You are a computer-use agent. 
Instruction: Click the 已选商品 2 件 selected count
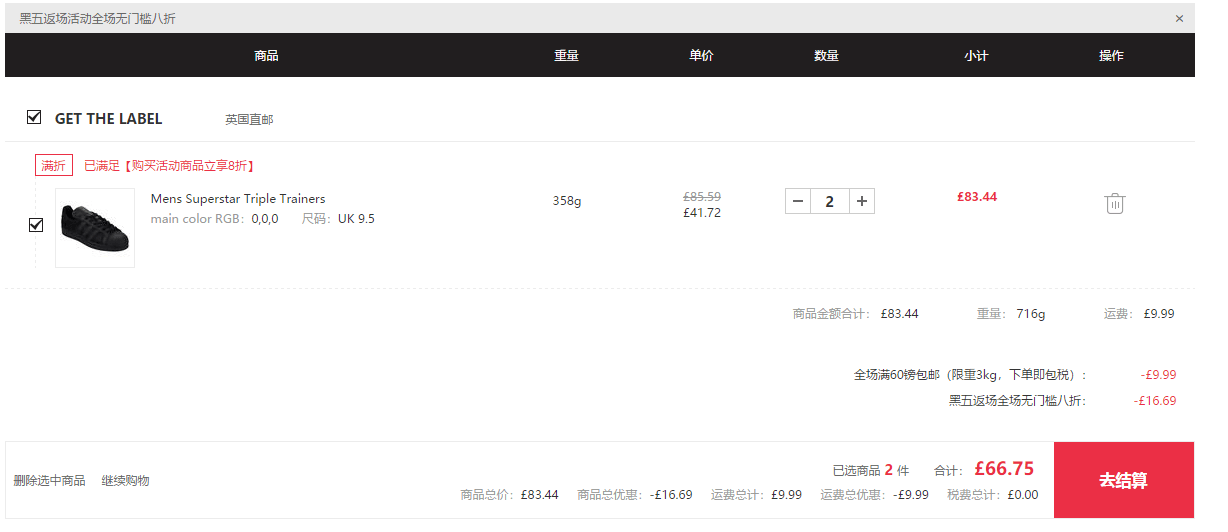point(871,470)
